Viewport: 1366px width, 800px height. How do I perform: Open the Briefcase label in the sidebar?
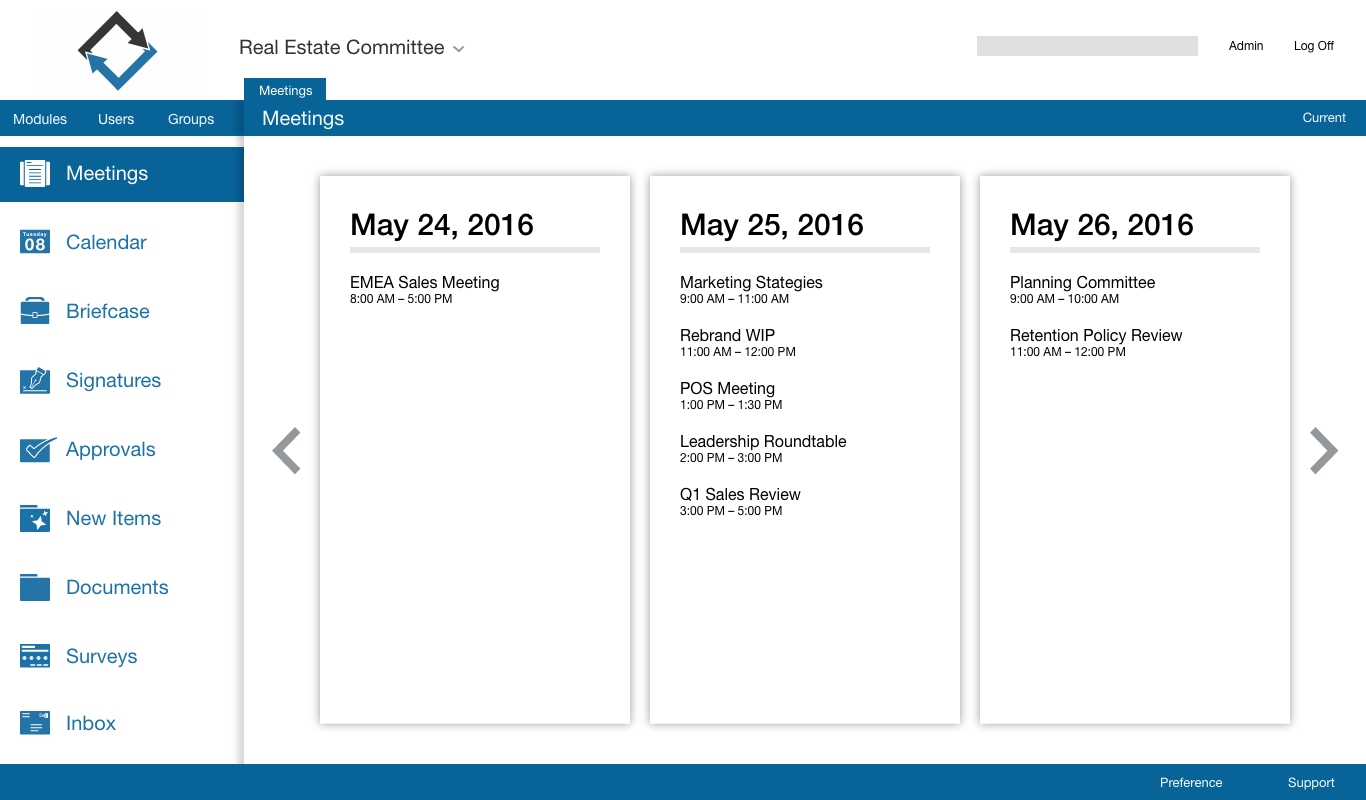coord(108,311)
